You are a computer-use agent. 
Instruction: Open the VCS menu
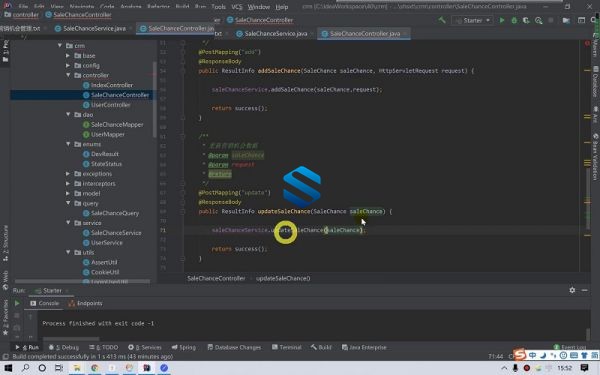[237, 7]
